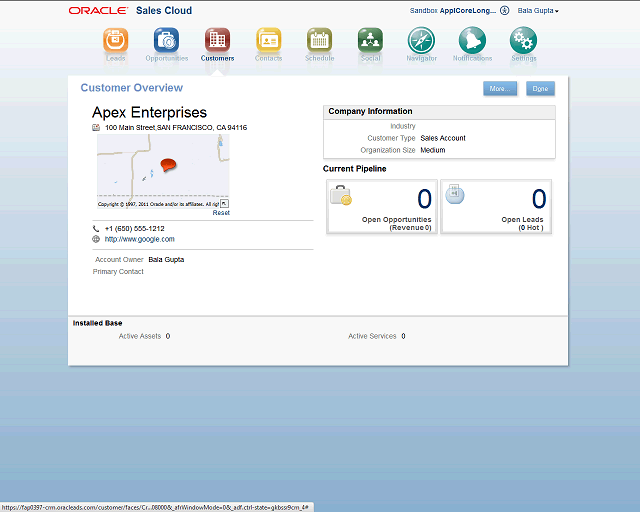Viewport: 640px width, 512px height.
Task: Click the Sandbox ApplCoreLong... link
Action: (453, 11)
